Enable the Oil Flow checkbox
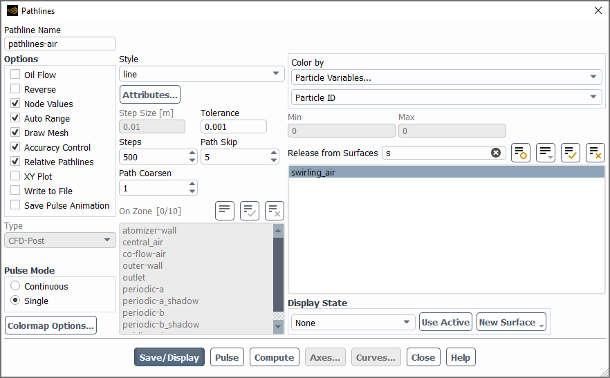Viewport: 610px width, 378px height. tap(15, 74)
